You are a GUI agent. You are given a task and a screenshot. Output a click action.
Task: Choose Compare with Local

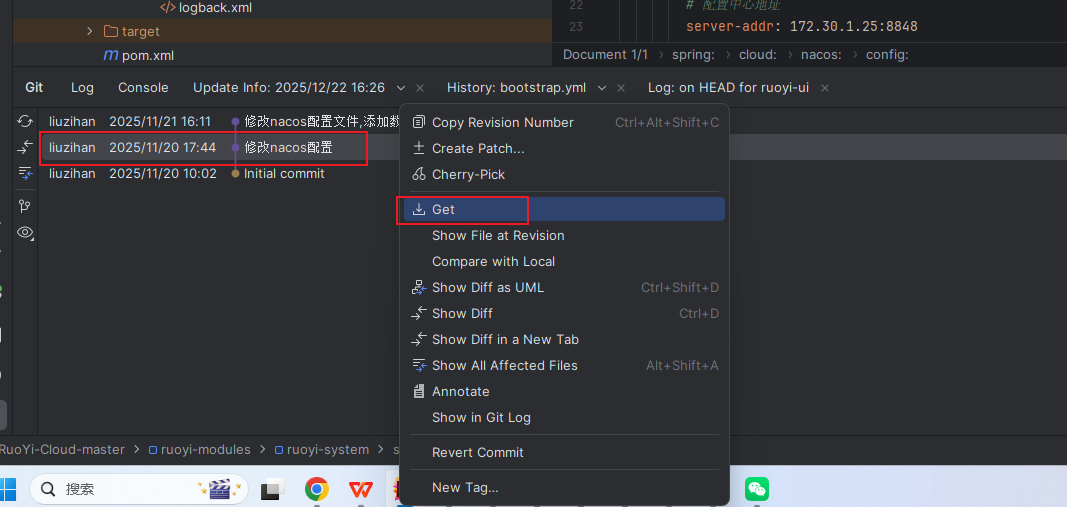564,261
